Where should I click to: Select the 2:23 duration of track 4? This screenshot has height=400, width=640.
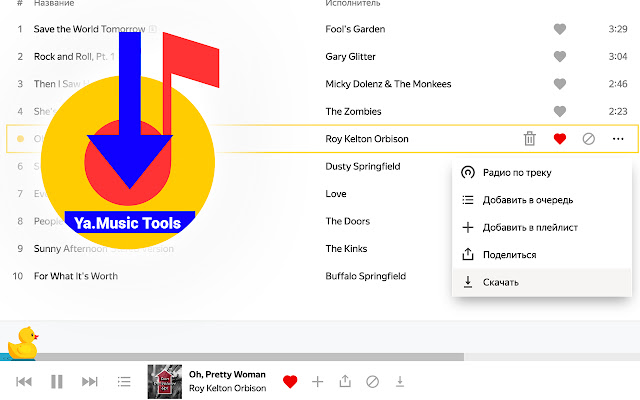[x=618, y=111]
